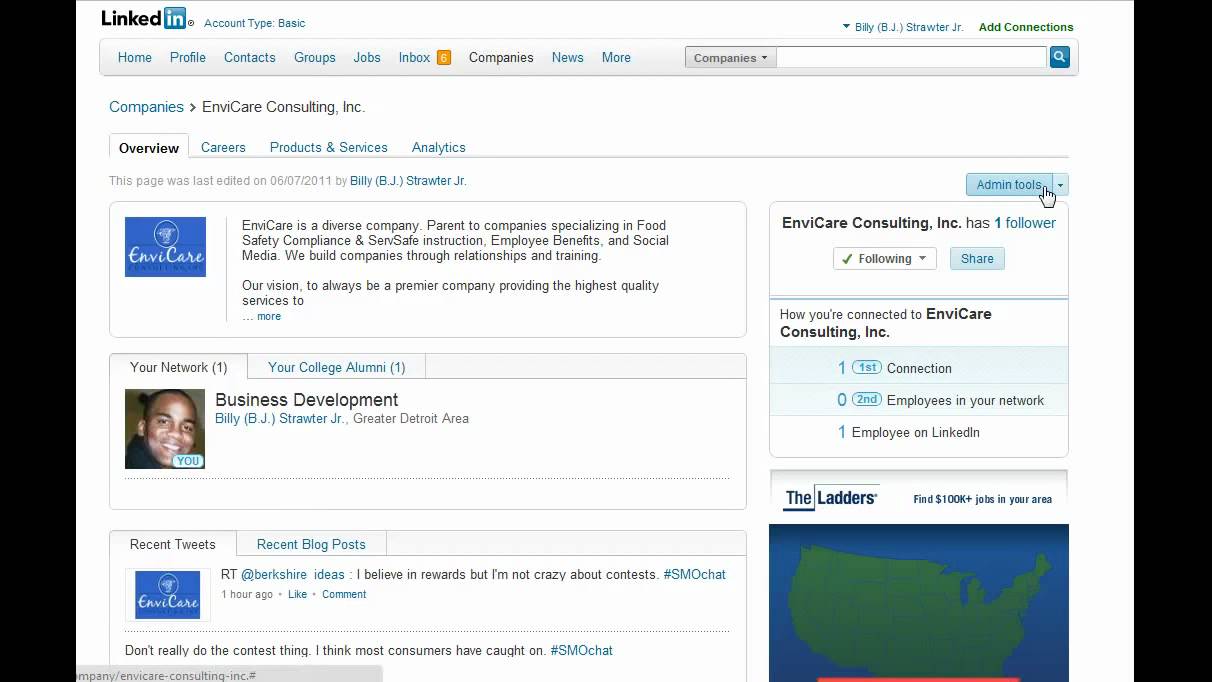Go to Home in the navigation bar

coord(135,58)
